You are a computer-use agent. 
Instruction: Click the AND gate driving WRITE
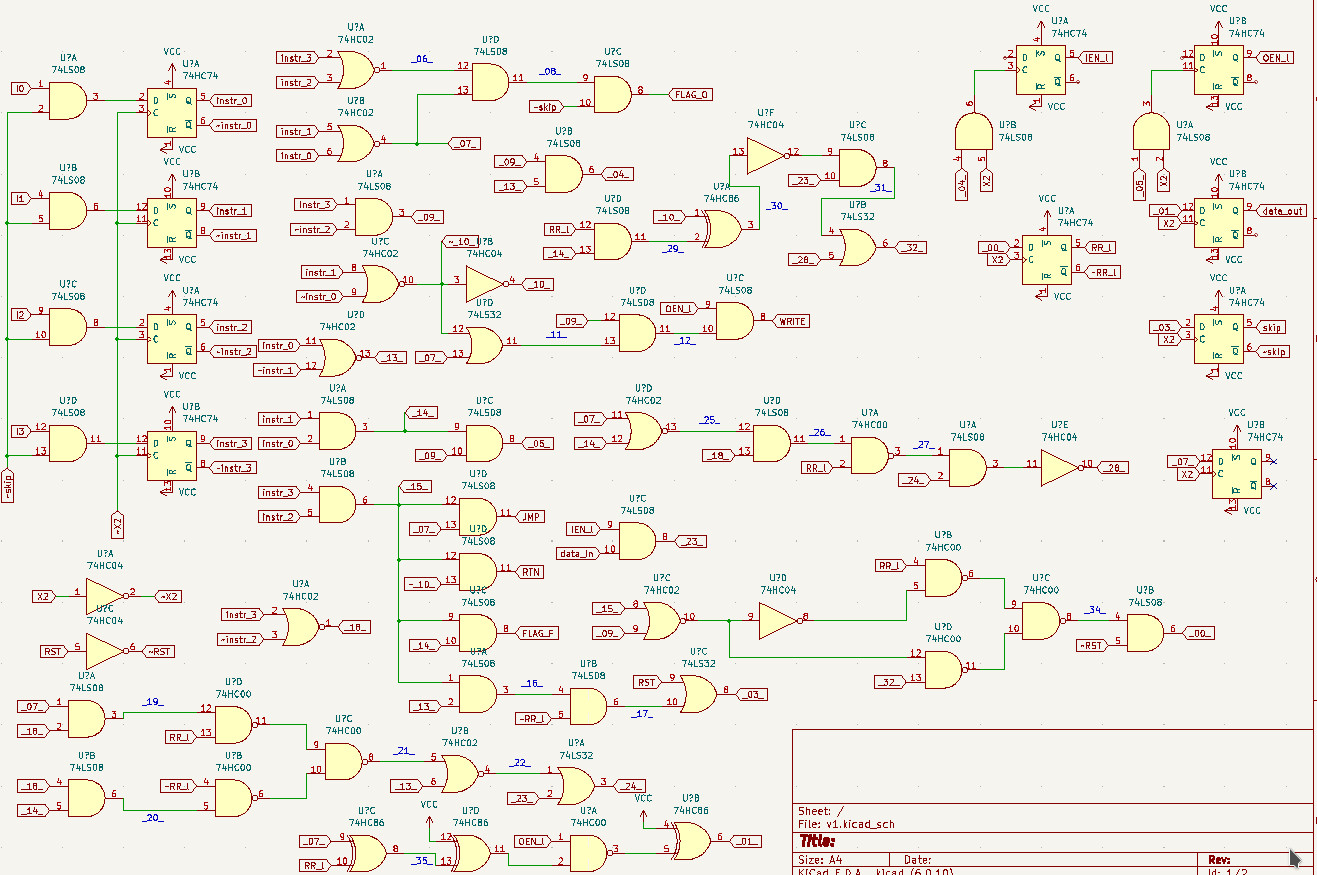click(x=735, y=320)
